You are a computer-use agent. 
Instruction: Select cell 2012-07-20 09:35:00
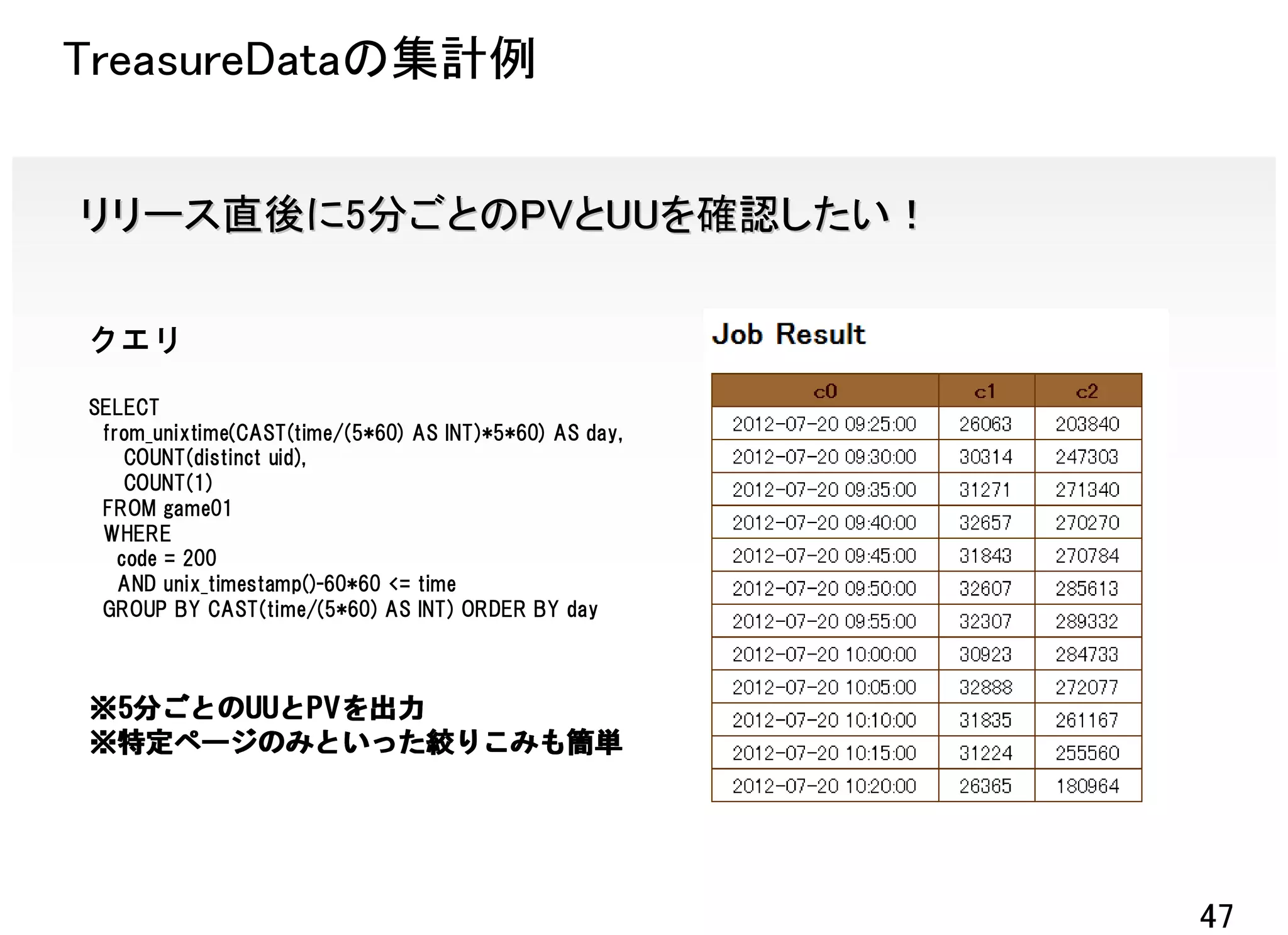click(x=824, y=489)
